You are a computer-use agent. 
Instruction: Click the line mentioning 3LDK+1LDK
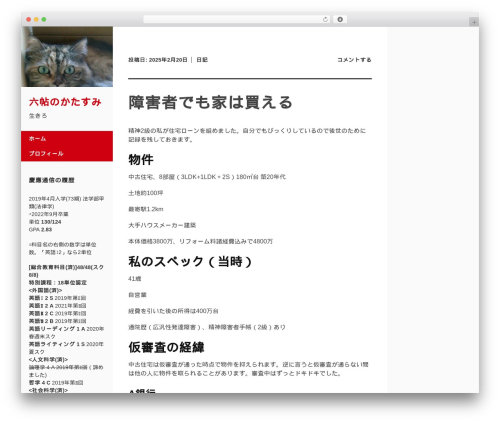[207, 177]
